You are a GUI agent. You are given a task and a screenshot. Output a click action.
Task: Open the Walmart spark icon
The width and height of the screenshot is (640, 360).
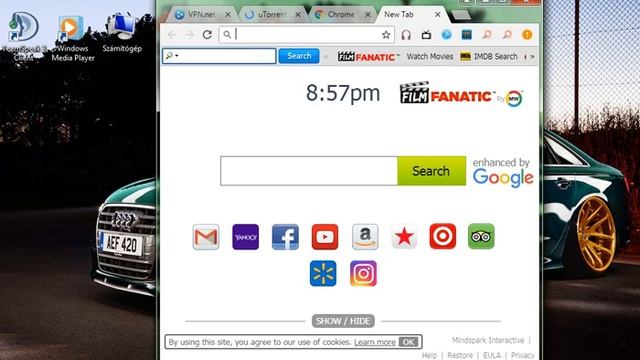click(323, 273)
